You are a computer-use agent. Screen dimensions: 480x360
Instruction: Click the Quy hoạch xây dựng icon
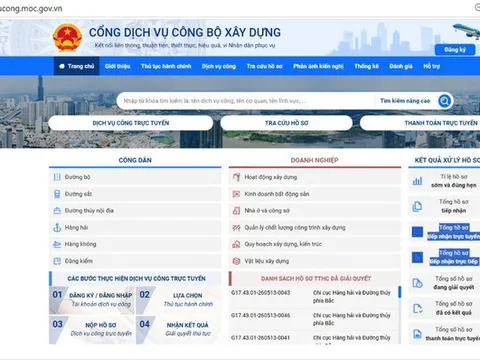pos(236,244)
